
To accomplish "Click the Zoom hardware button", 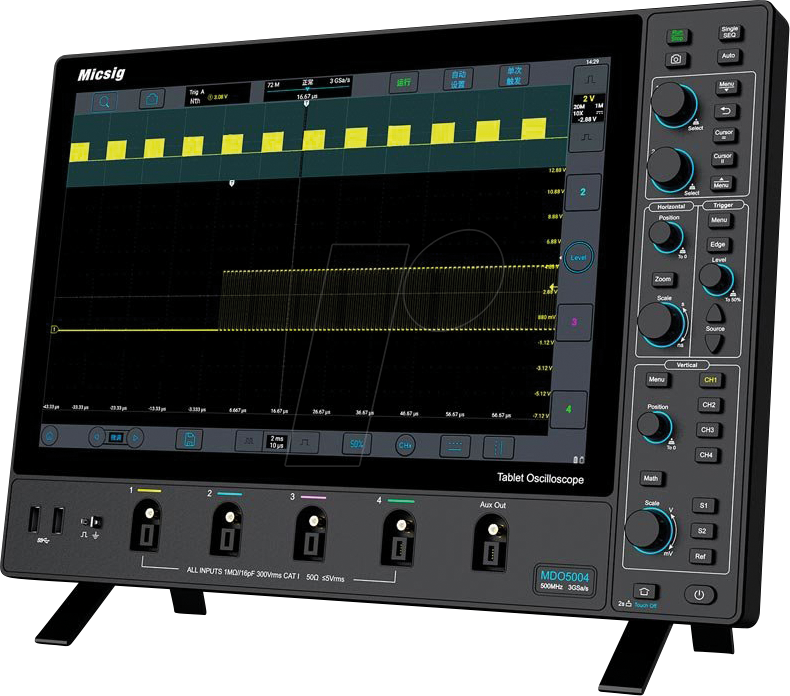I will point(663,279).
